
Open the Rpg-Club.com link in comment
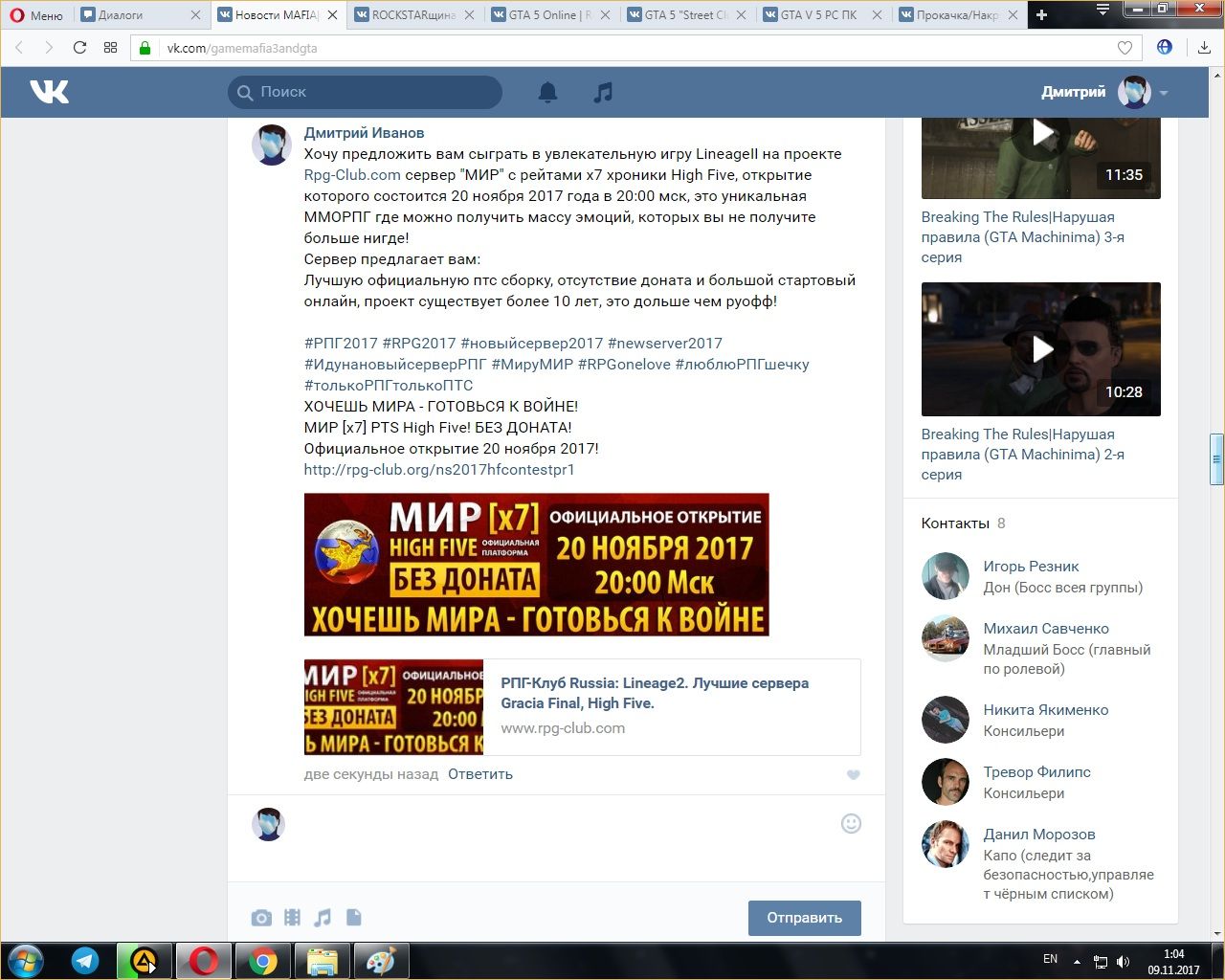pos(352,175)
